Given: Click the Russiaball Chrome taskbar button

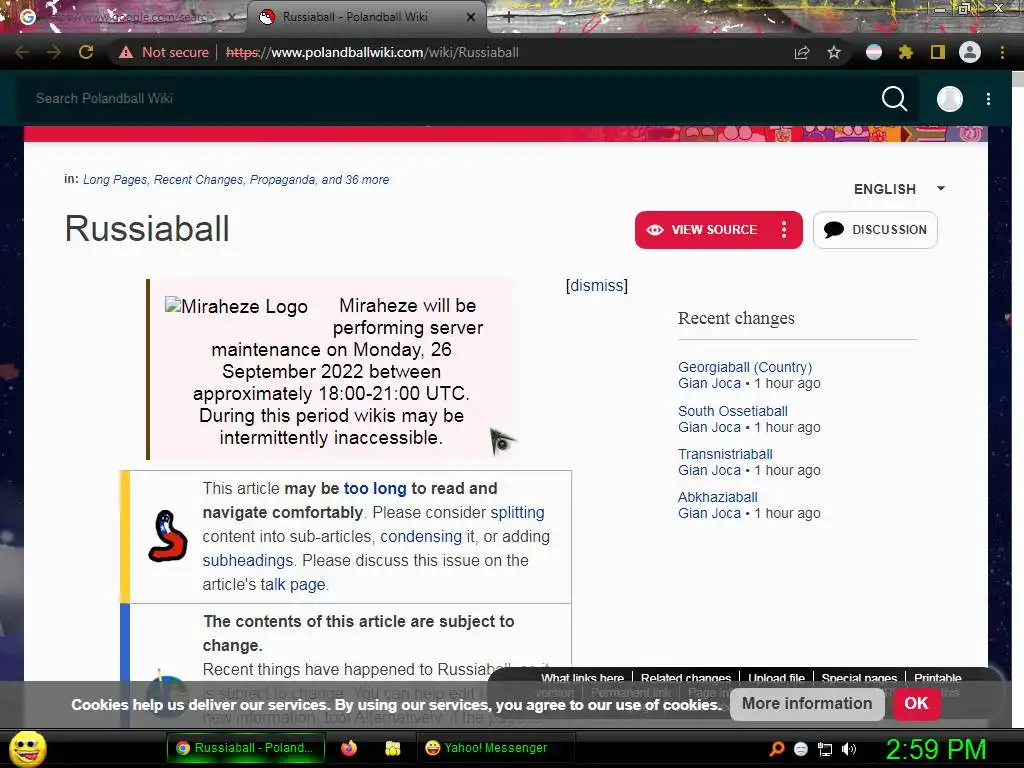Looking at the screenshot, I should (x=246, y=748).
